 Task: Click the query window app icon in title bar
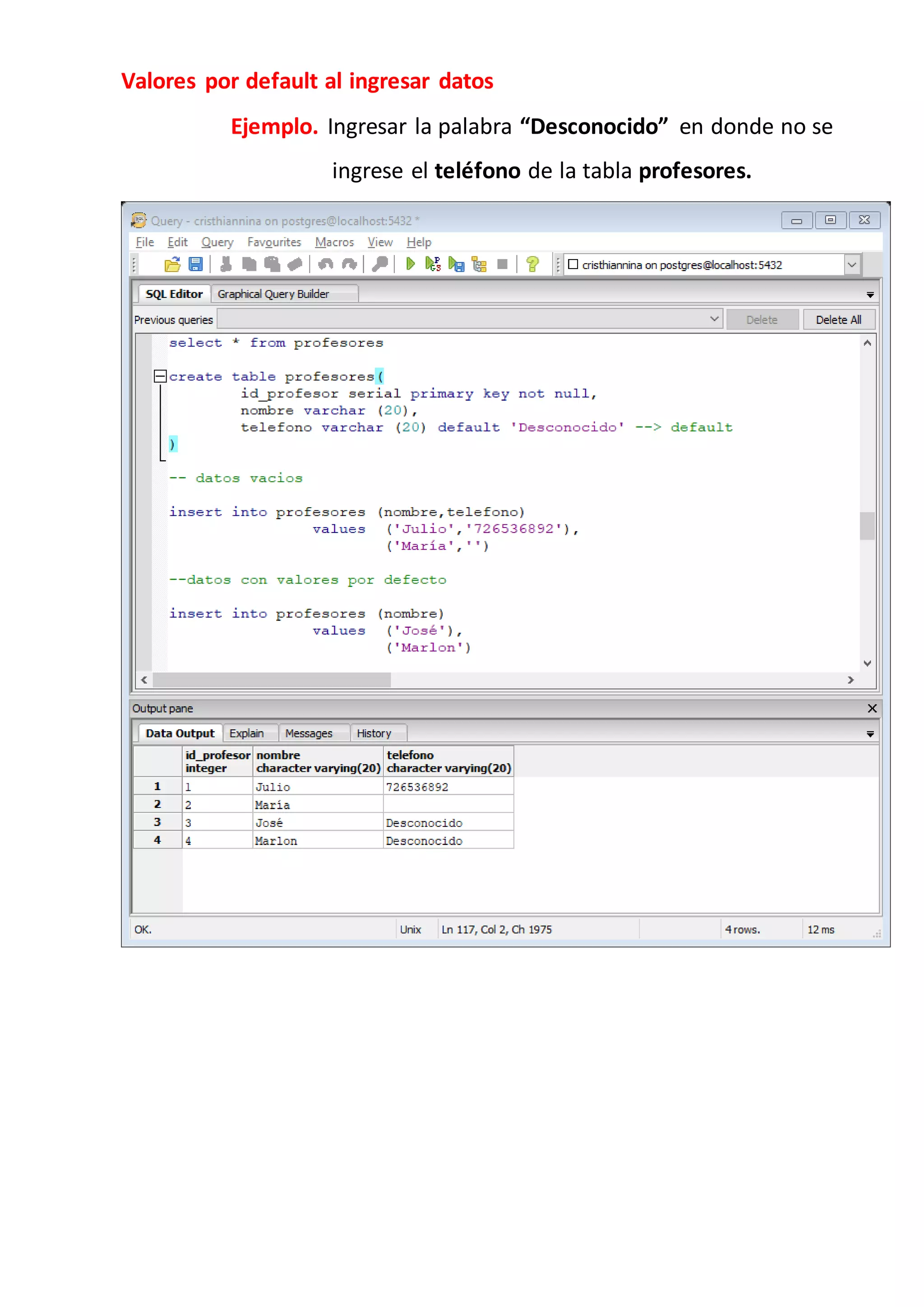pos(139,220)
